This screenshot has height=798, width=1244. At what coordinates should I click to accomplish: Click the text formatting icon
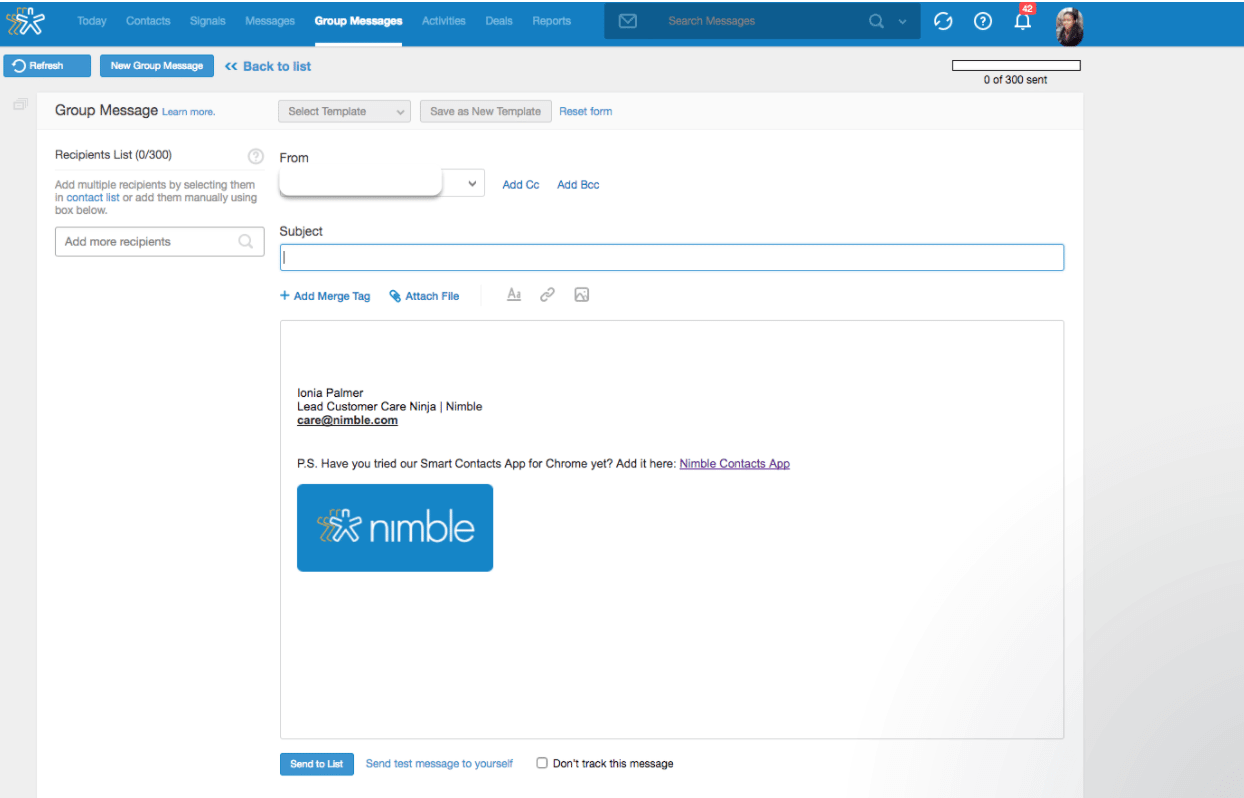[514, 295]
